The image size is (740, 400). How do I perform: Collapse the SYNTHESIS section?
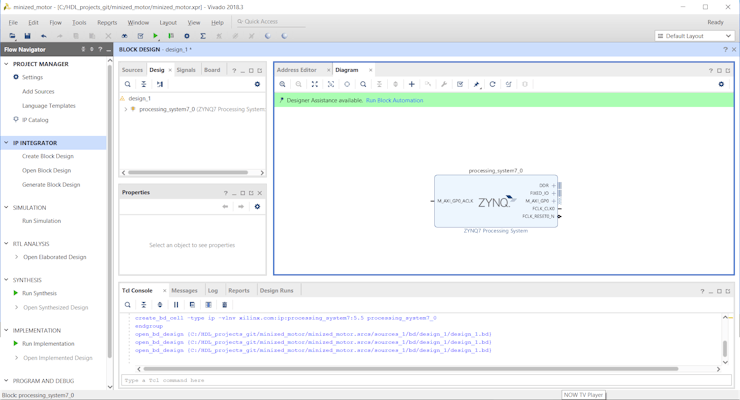[6, 280]
